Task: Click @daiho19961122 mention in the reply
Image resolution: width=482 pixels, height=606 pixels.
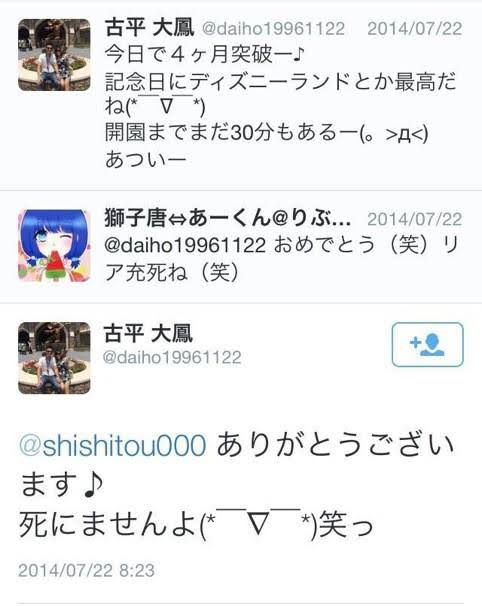Action: click(185, 245)
